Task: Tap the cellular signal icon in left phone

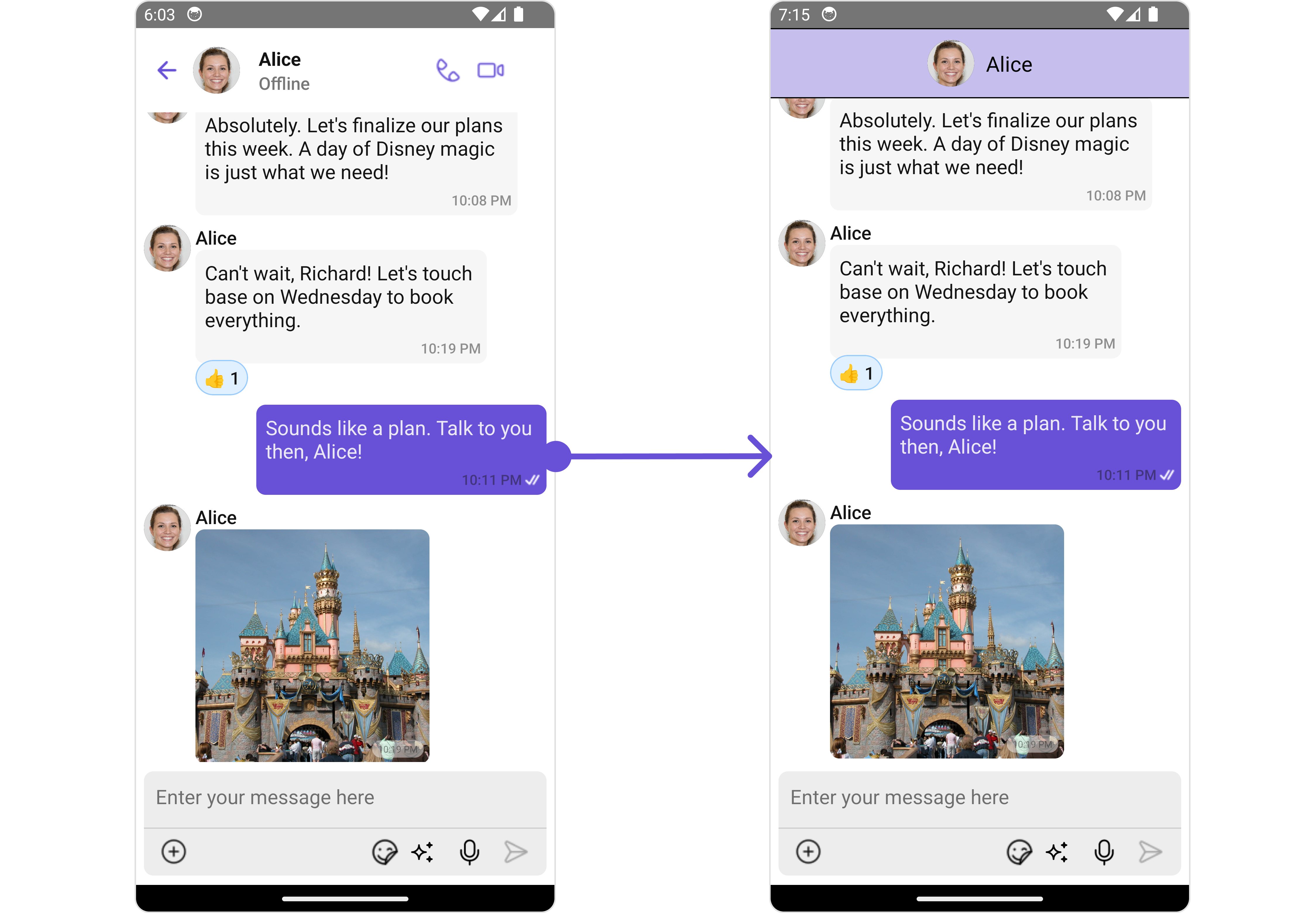Action: pyautogui.click(x=499, y=14)
